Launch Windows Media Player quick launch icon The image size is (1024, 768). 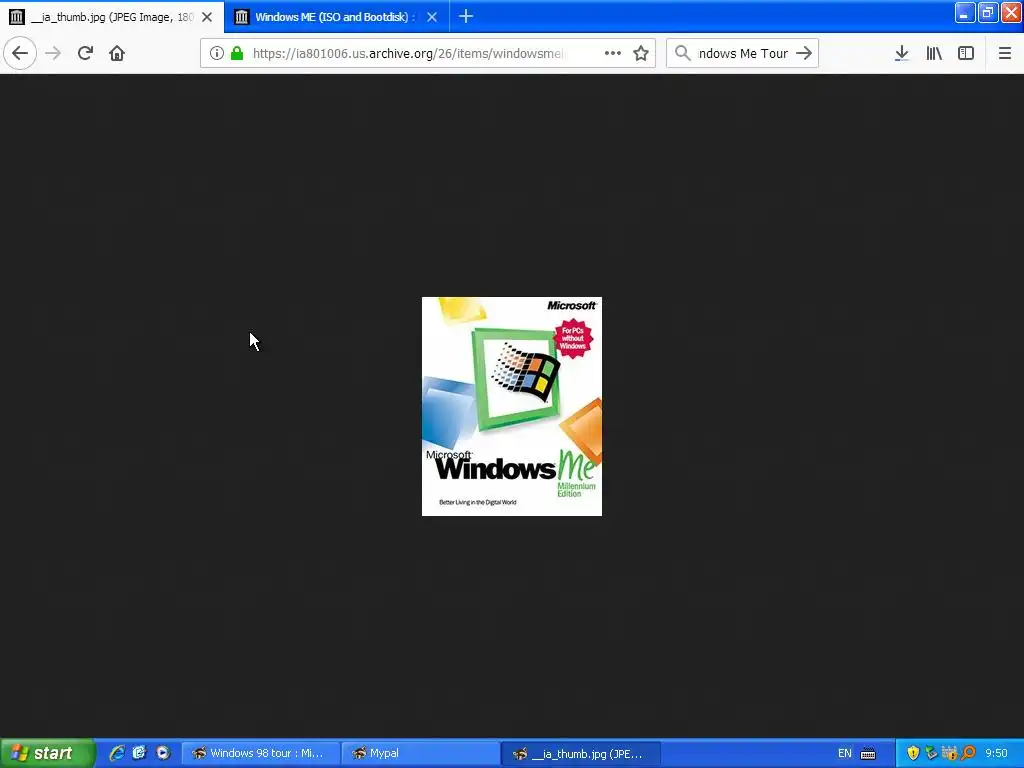point(163,753)
